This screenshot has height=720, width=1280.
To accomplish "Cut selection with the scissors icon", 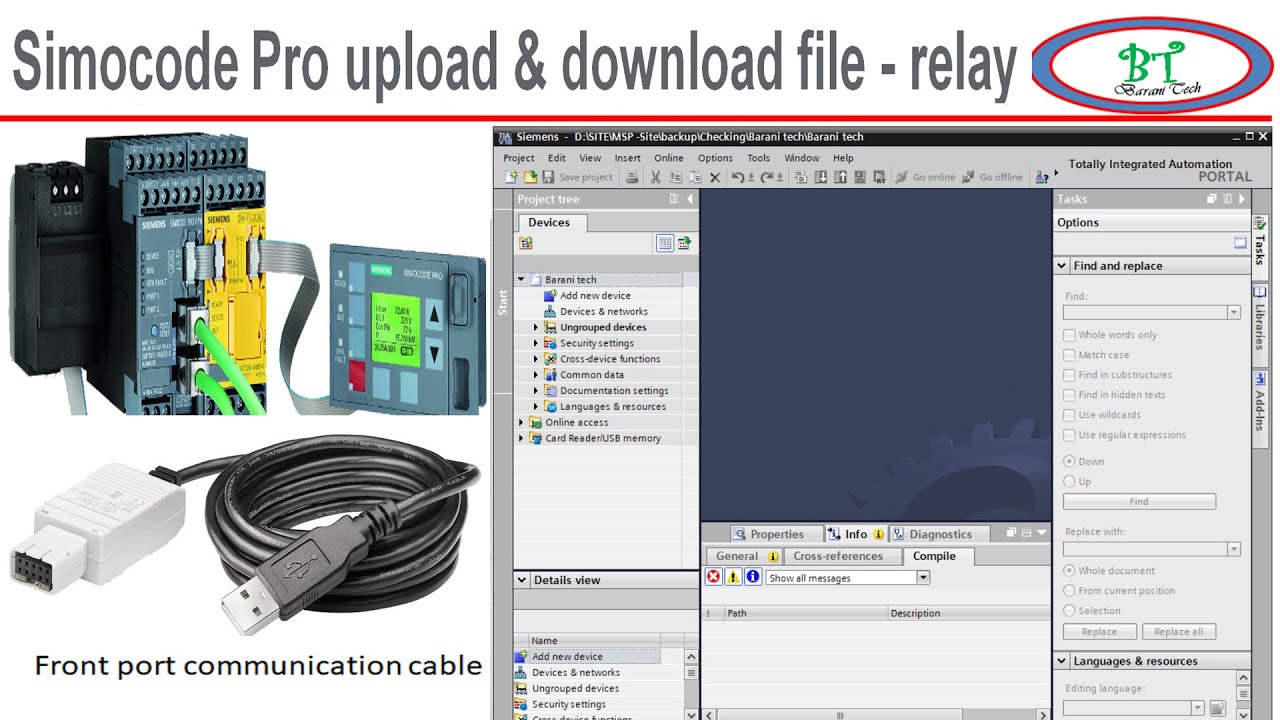I will [656, 177].
